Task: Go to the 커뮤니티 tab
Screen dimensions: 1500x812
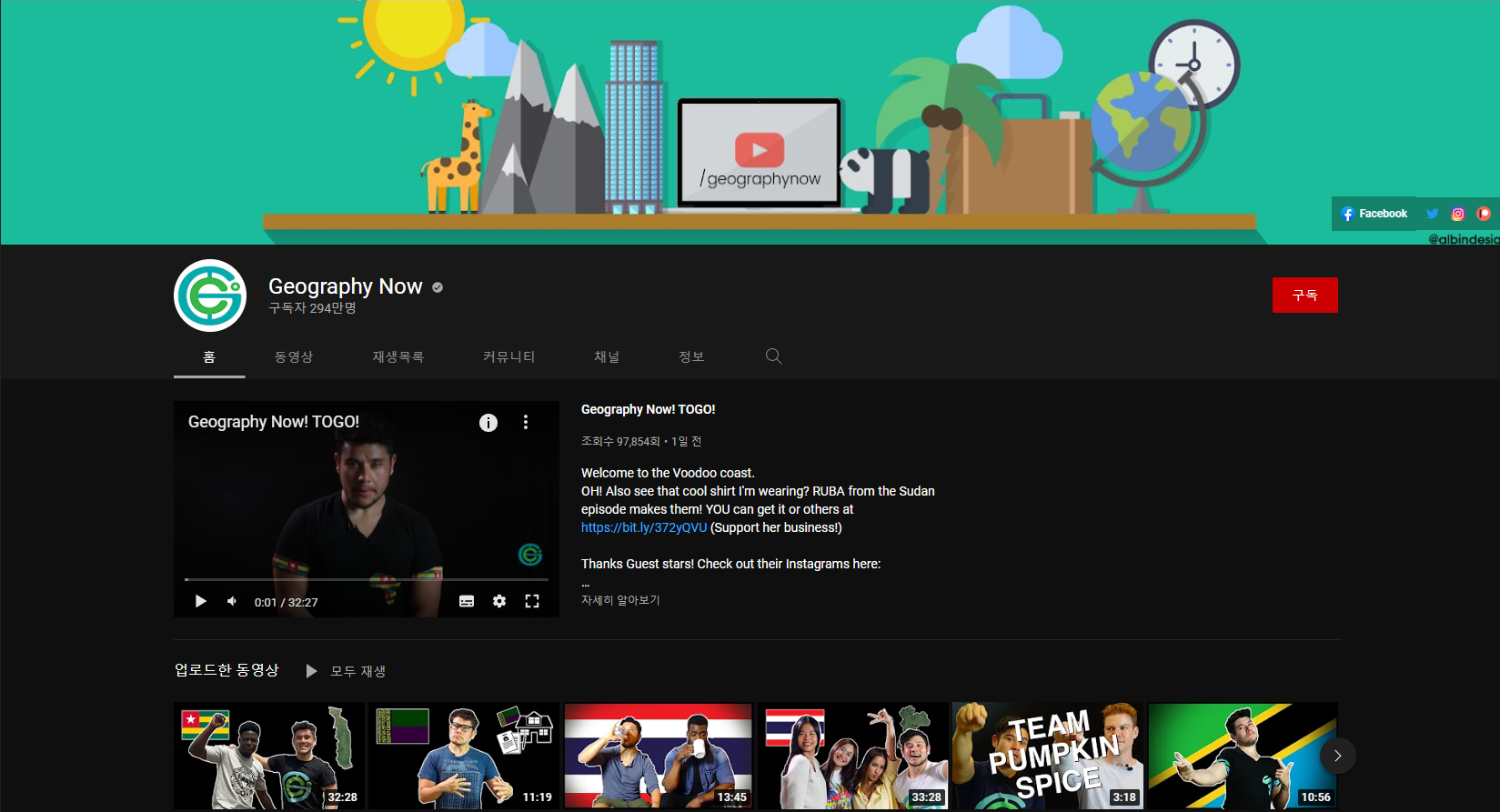Action: (508, 356)
